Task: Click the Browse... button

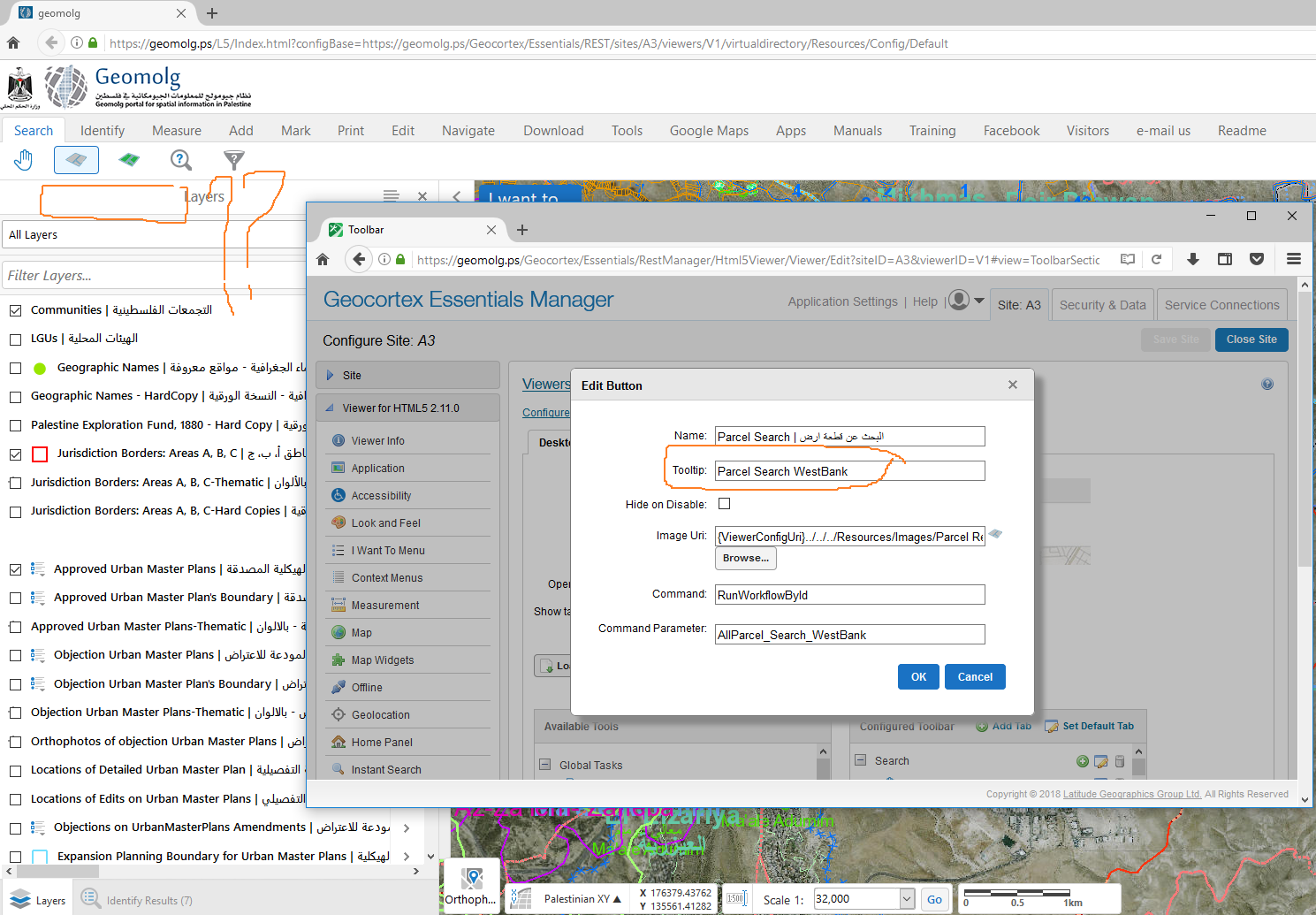Action: [x=746, y=559]
